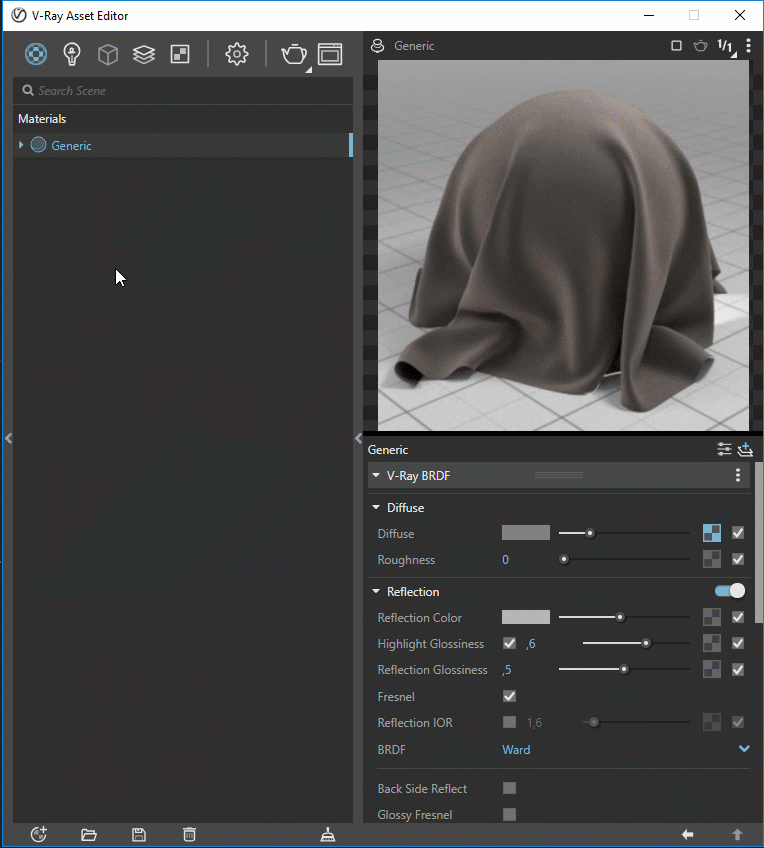Click the properties panel scrollbar
The width and height of the screenshot is (764, 848).
tap(759, 542)
